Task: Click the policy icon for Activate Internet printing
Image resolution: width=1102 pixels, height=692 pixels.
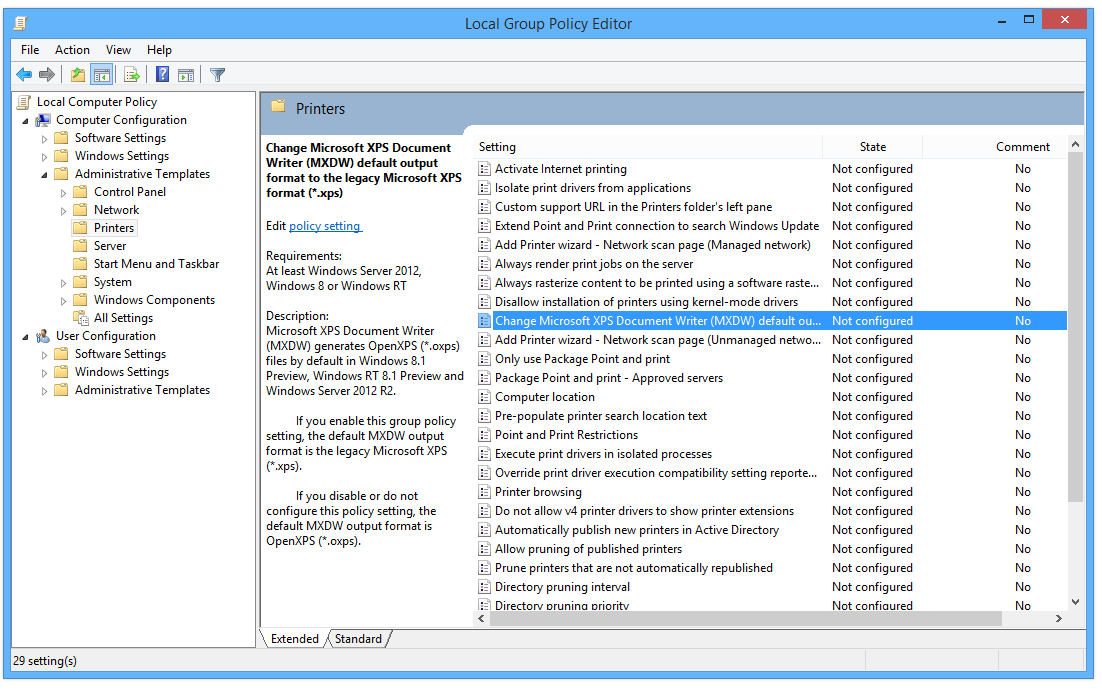Action: (x=484, y=169)
